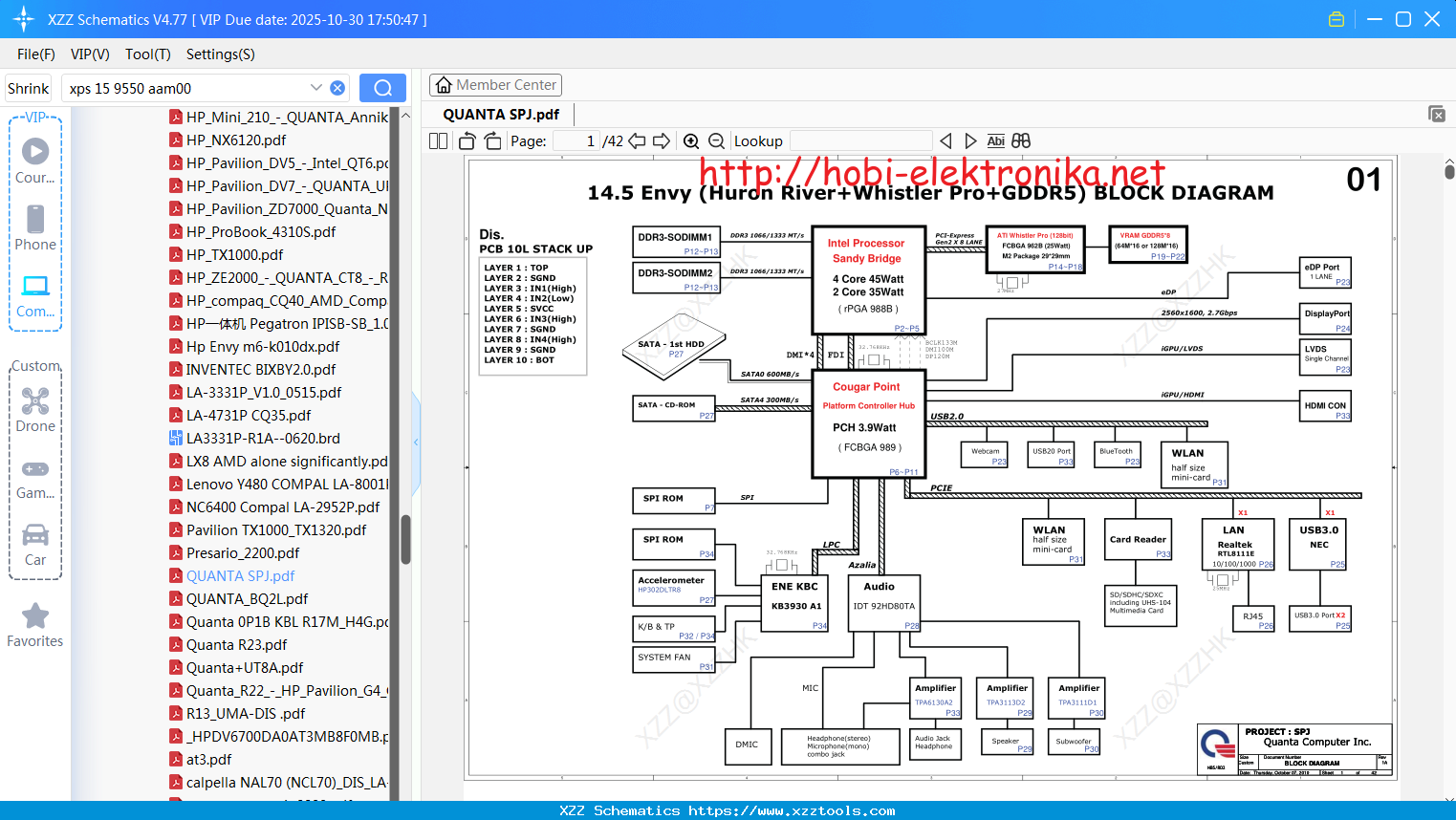Find next lookup match triangle

tap(970, 141)
